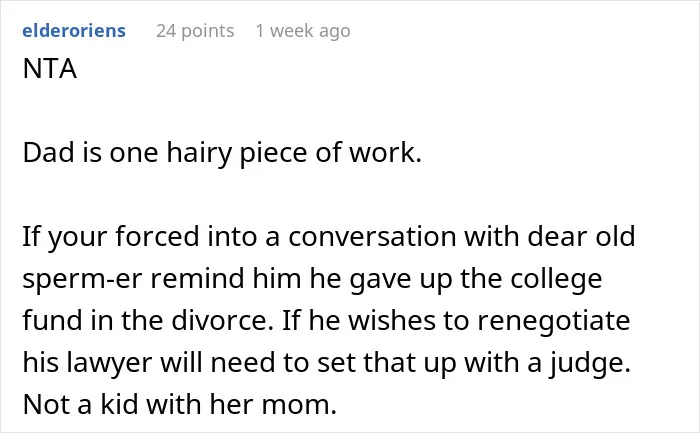
Task: Click the 1 week ago timestamp
Action: click(x=303, y=31)
